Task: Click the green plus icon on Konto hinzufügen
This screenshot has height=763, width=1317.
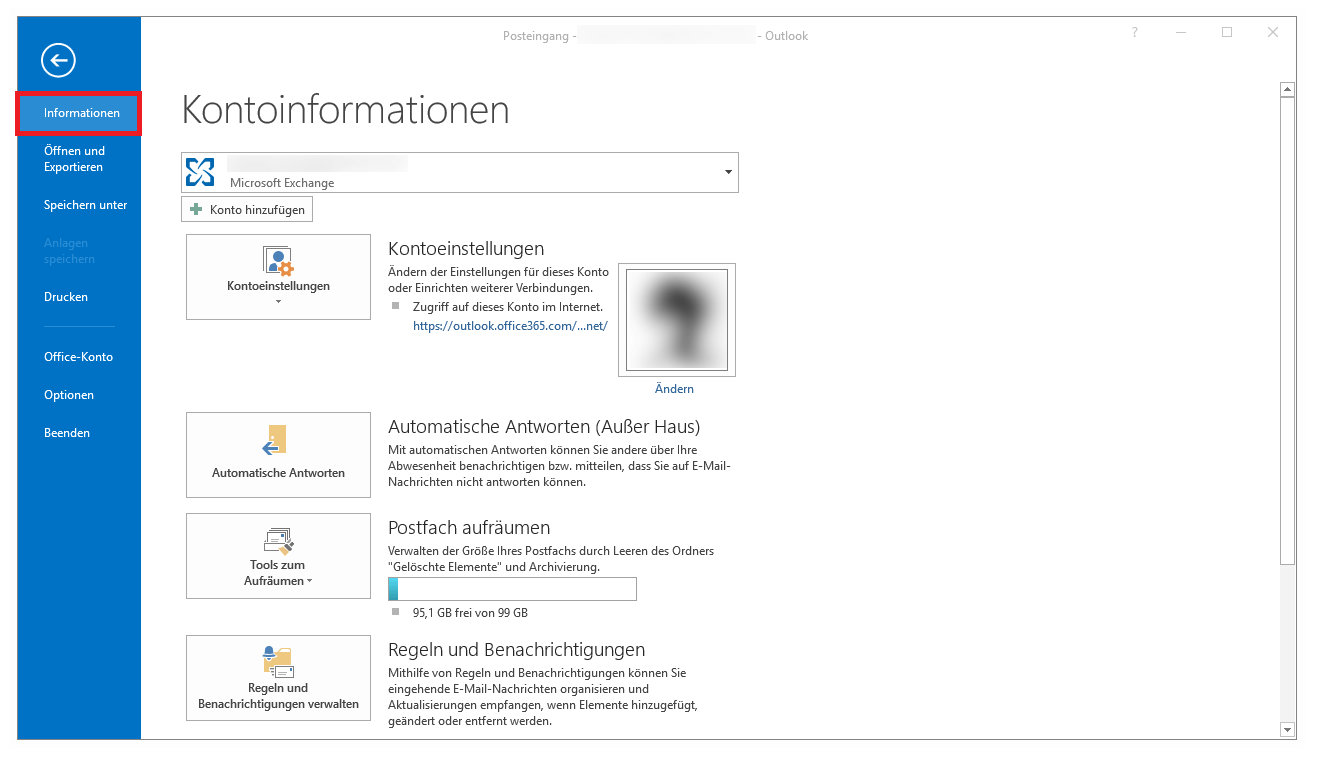Action: (x=197, y=210)
